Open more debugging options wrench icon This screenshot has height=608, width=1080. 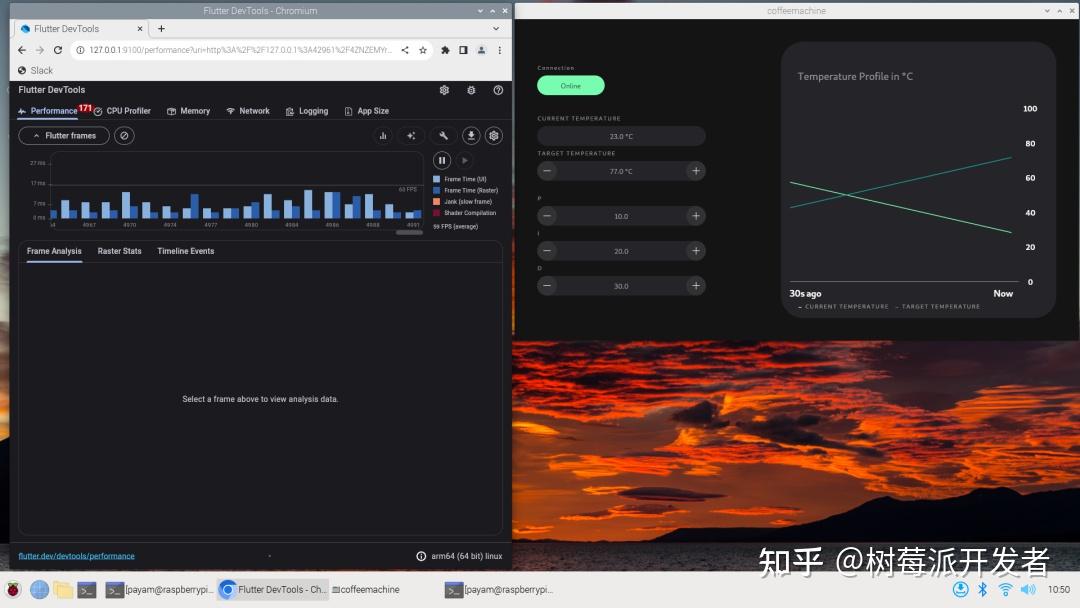tap(443, 135)
